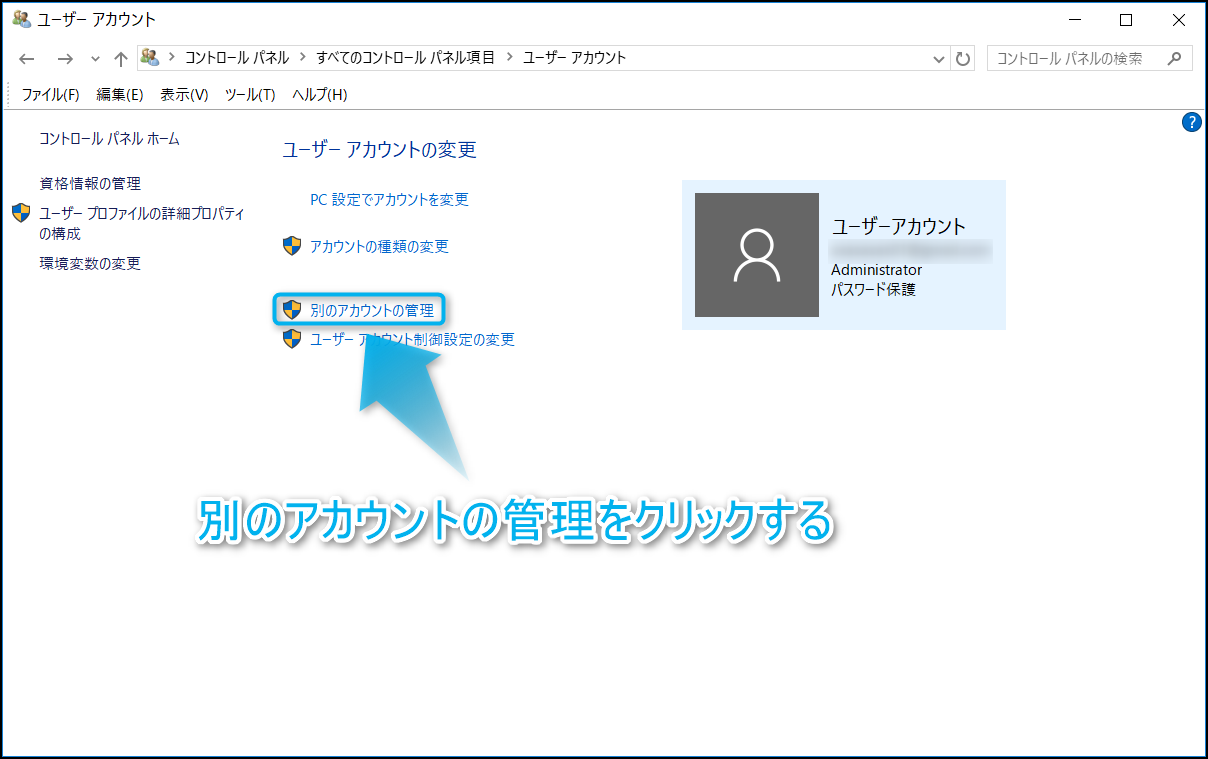Viewport: 1208px width, 759px height.
Task: Click the user accounts icon in the address bar
Action: (150, 57)
